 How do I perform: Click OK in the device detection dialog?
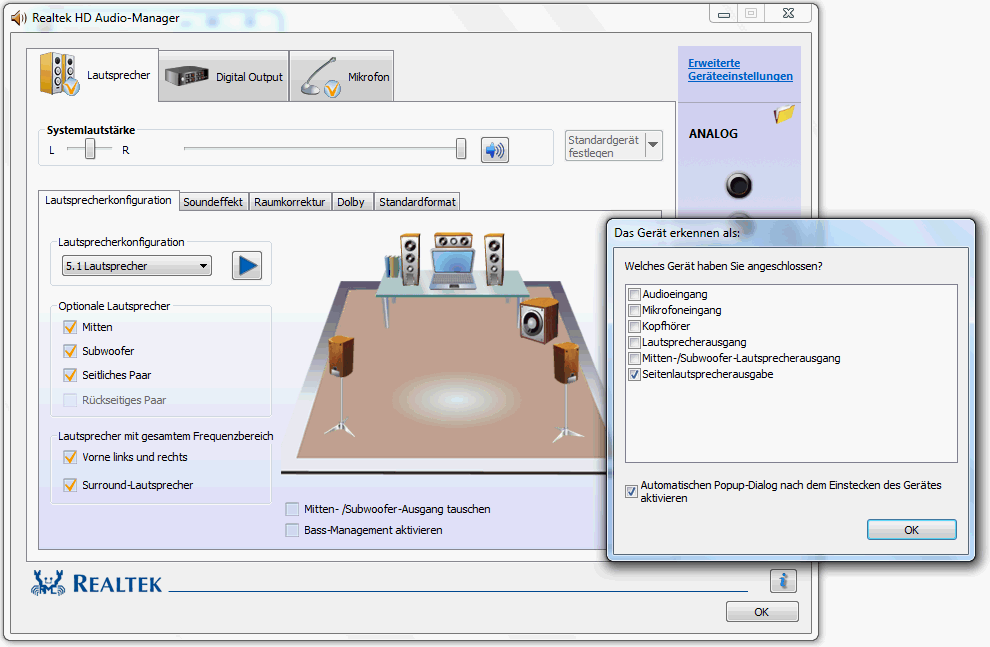point(911,530)
